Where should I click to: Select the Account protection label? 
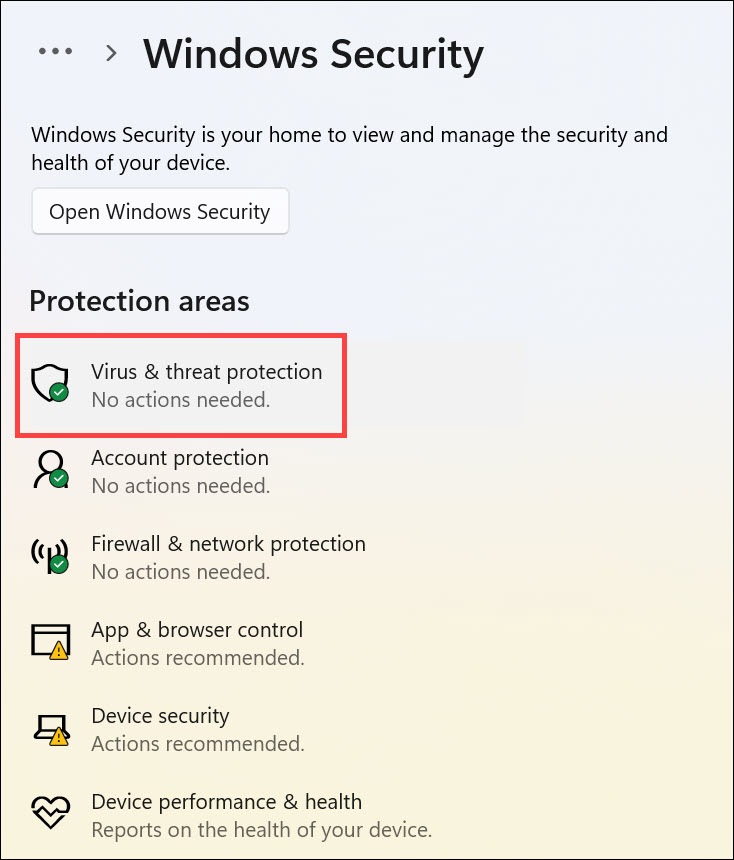tap(180, 458)
